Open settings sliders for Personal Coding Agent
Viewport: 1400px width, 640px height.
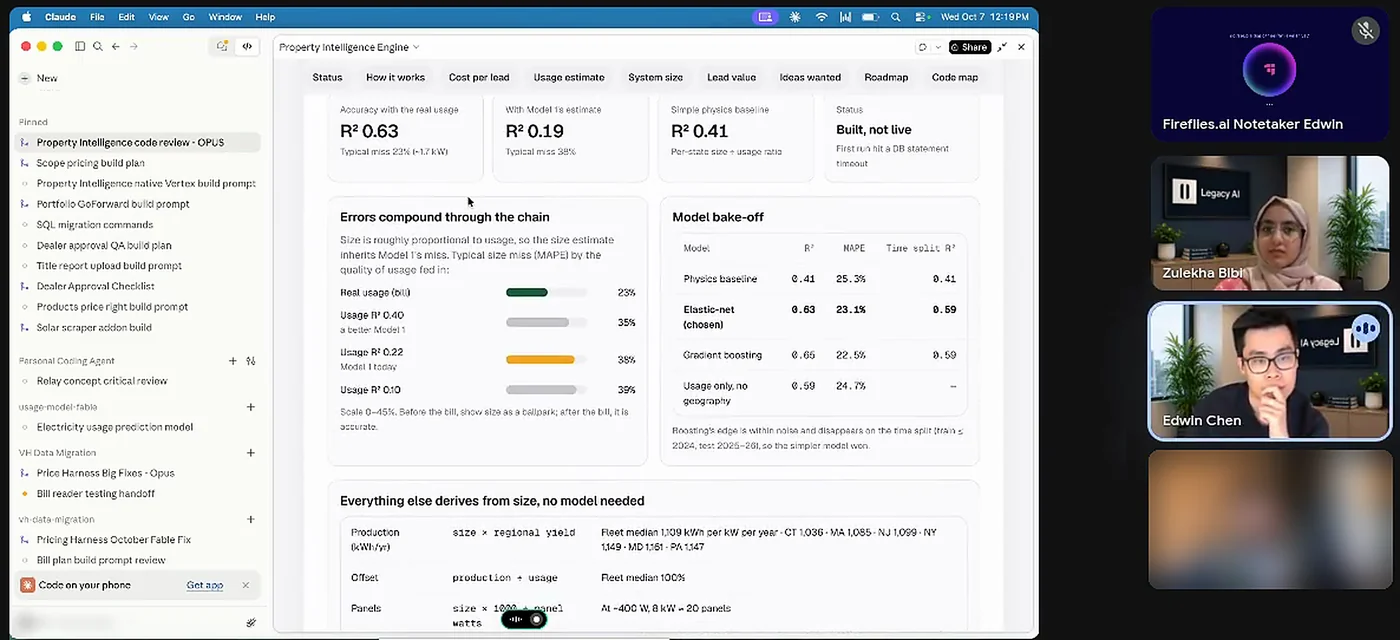251,361
